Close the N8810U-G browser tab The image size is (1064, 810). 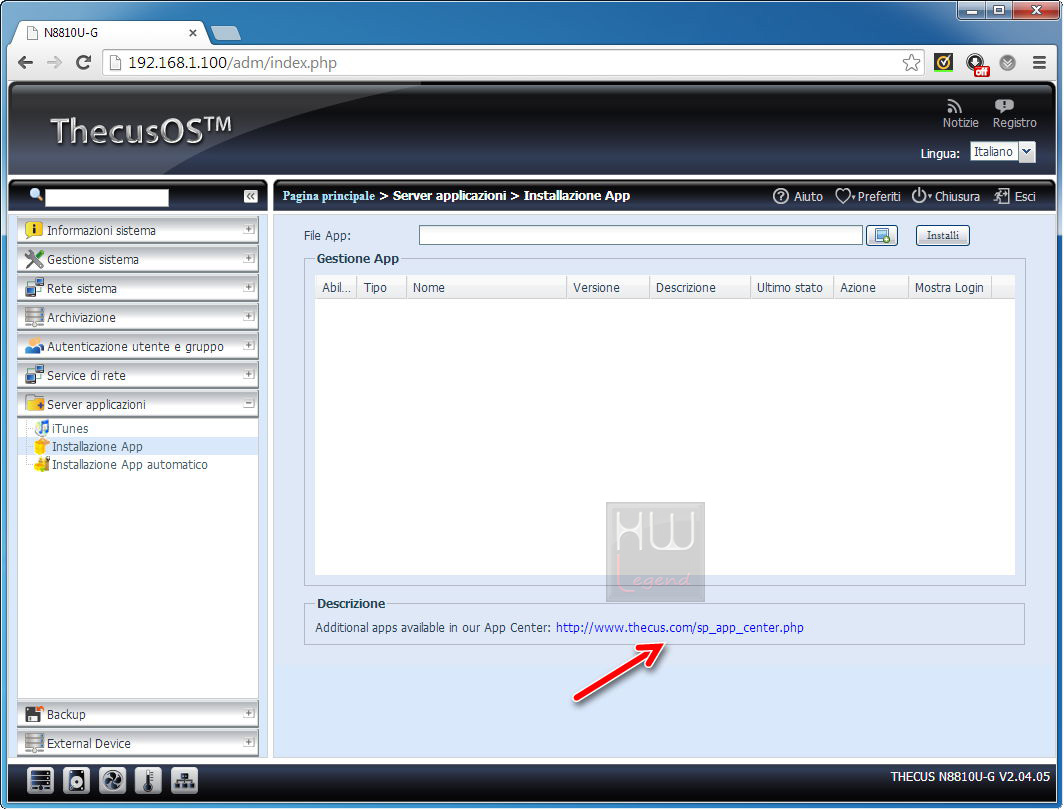coord(193,33)
